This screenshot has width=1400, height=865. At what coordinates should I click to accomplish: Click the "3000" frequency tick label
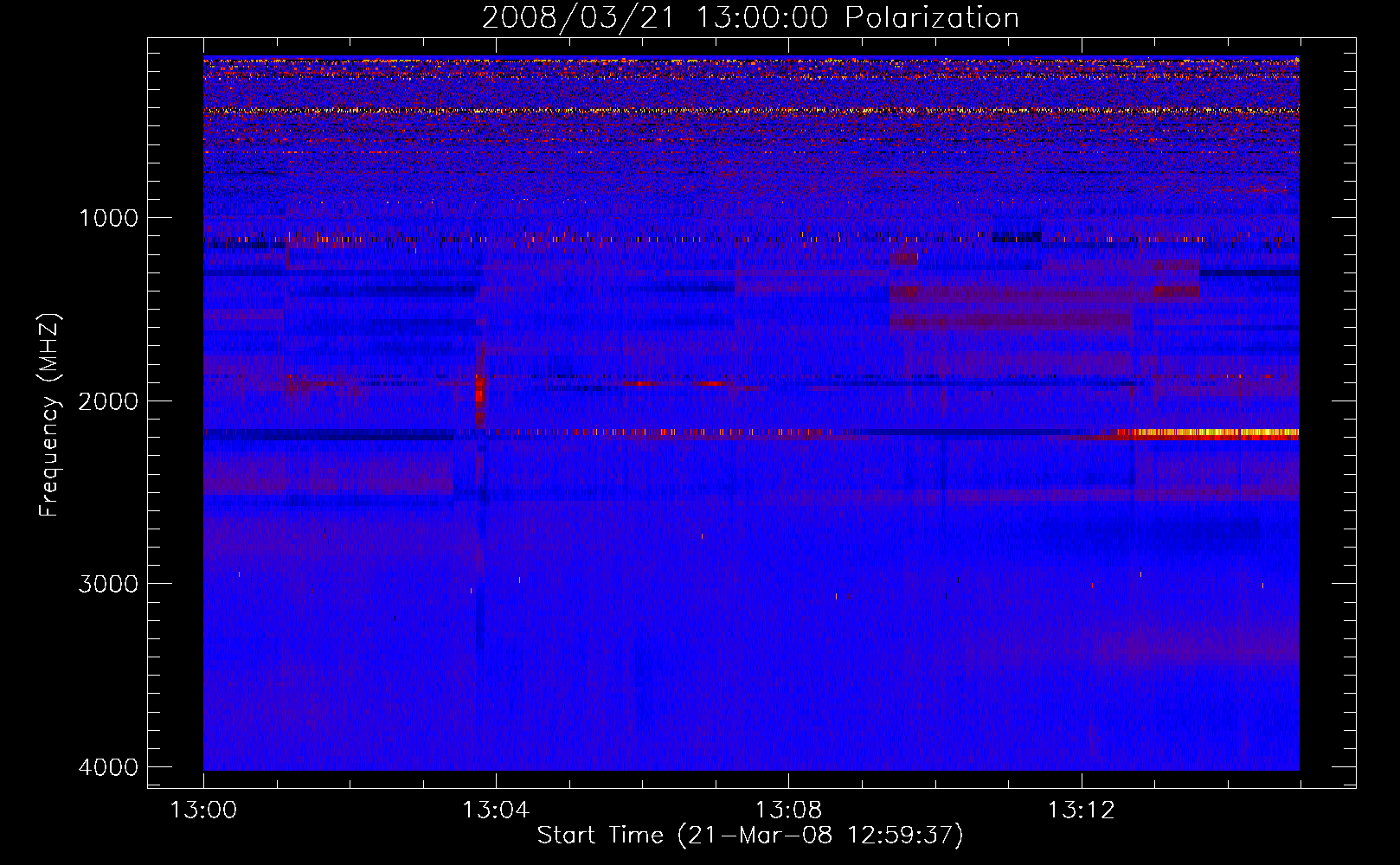coord(108,584)
